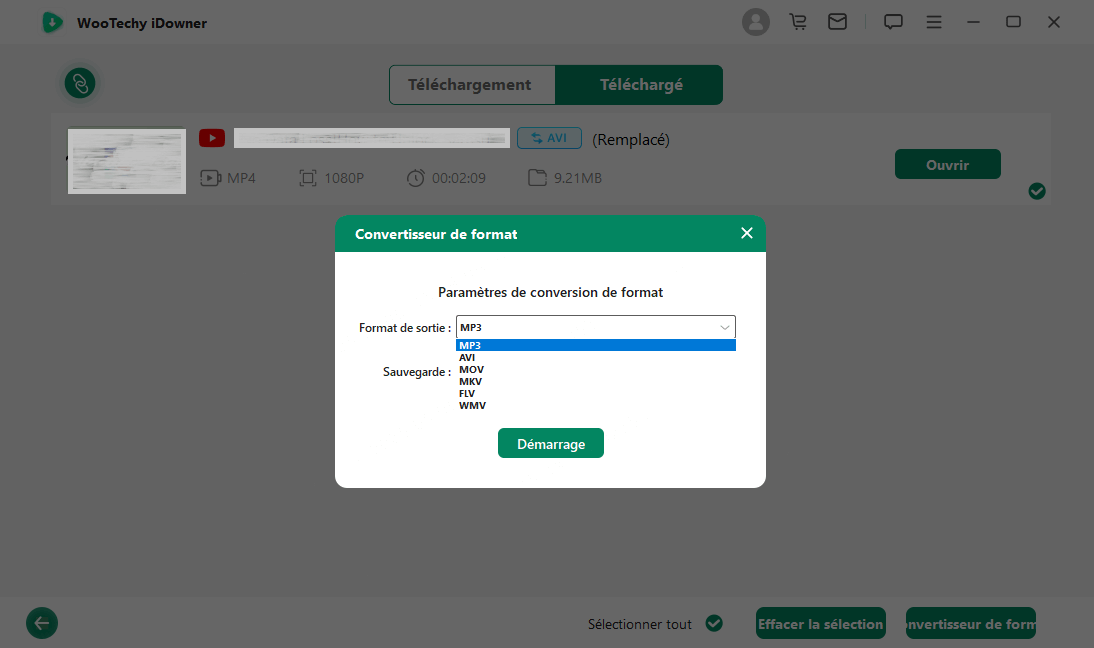This screenshot has width=1094, height=648.
Task: Click Effacer la sélection at the bottom
Action: pos(820,622)
